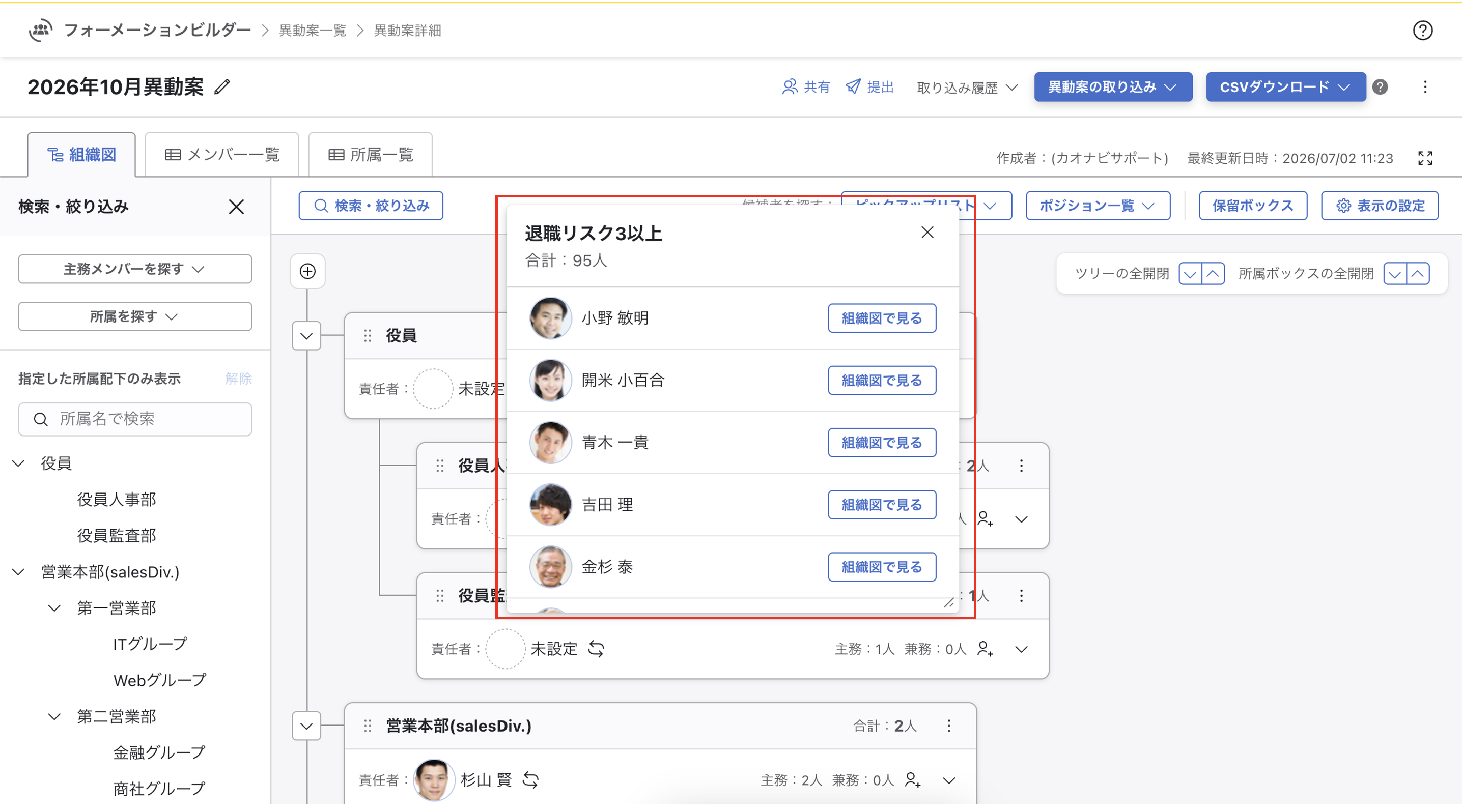This screenshot has height=812, width=1462.
Task: Click the gray help icon after CSVダウンロード
Action: coord(1380,87)
